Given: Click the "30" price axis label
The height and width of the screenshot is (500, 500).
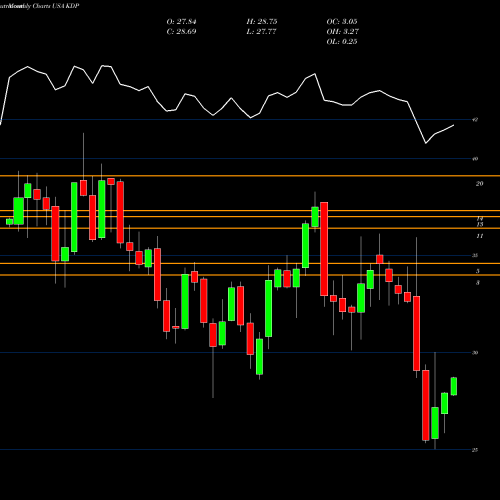Looking at the screenshot, I should click(x=475, y=353).
